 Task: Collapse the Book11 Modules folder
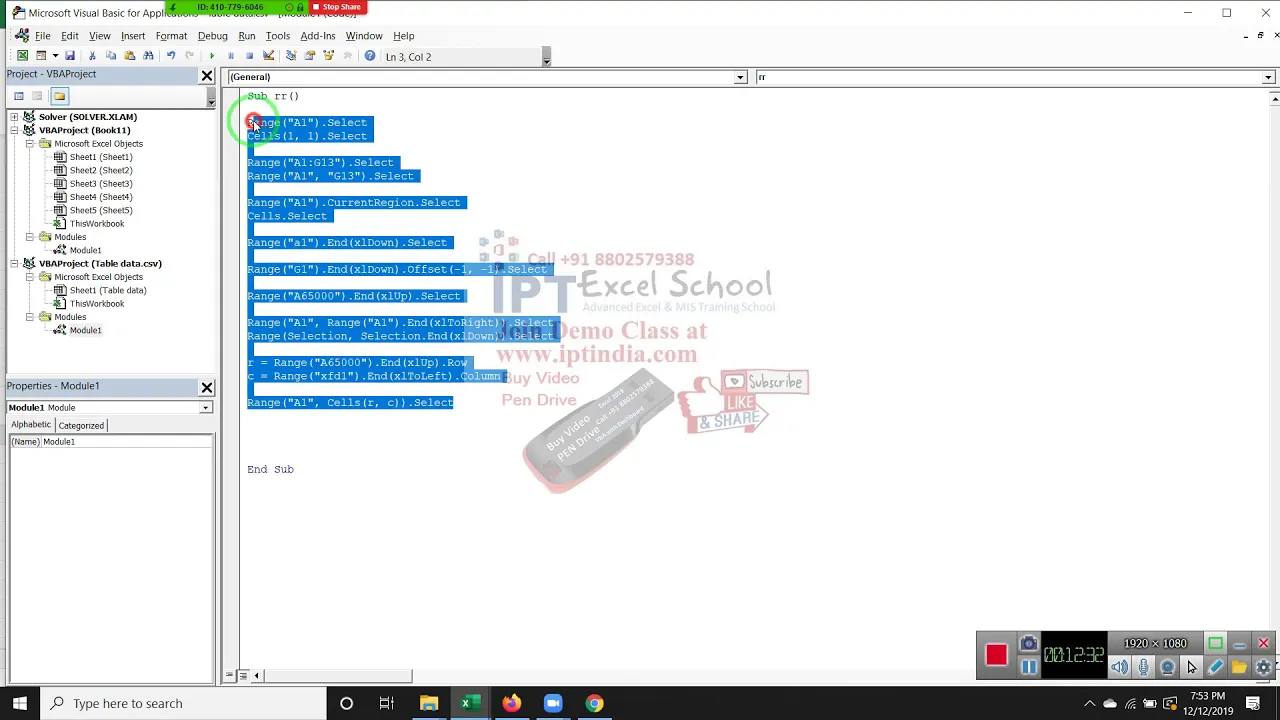(30, 237)
